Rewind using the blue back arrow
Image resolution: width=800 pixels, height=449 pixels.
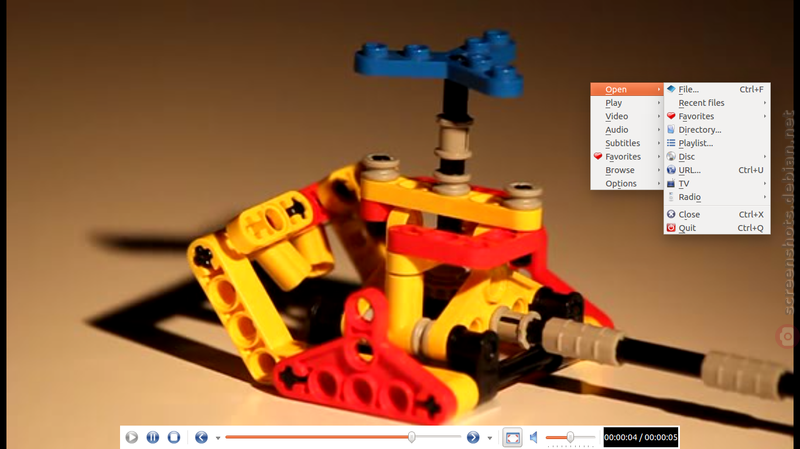pos(202,437)
